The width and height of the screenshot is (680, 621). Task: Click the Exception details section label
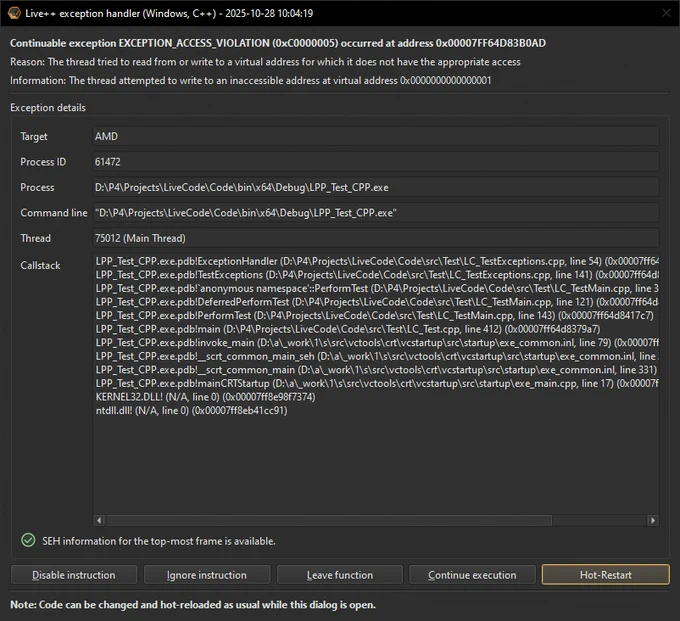click(48, 108)
